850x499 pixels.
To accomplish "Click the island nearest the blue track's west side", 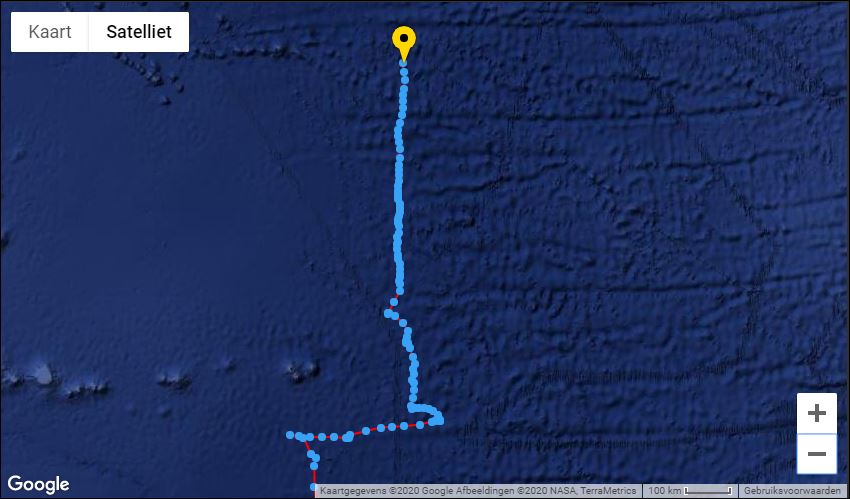I will click(302, 371).
